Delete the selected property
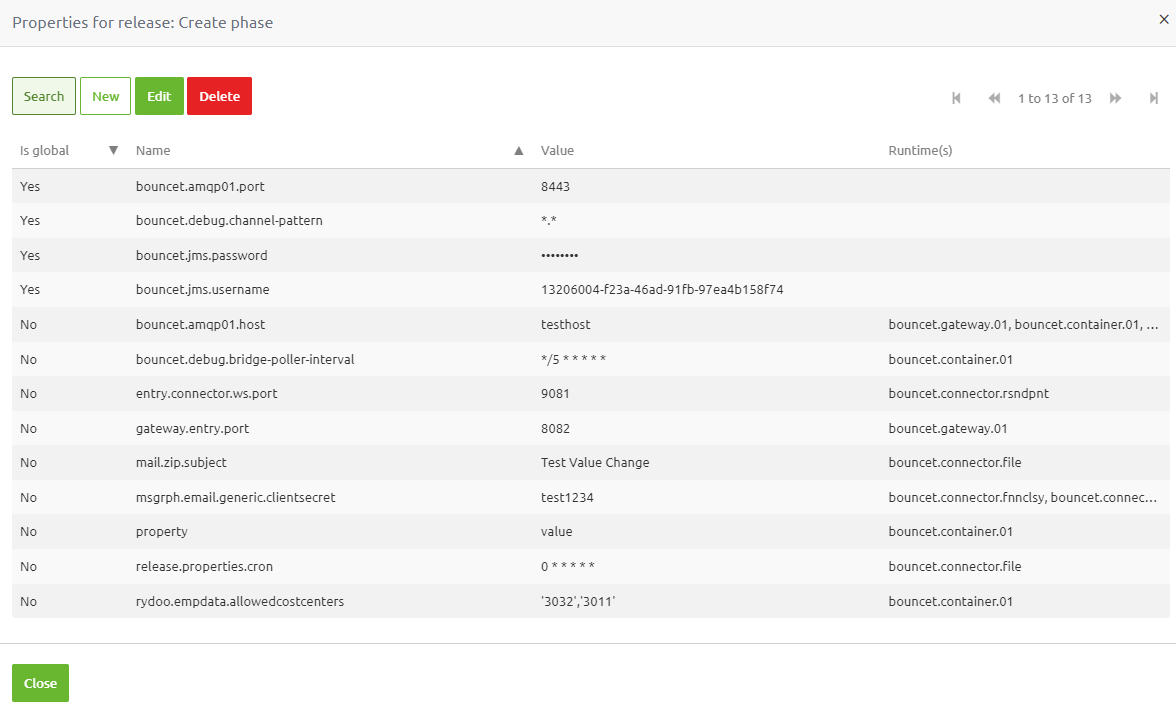 [219, 95]
